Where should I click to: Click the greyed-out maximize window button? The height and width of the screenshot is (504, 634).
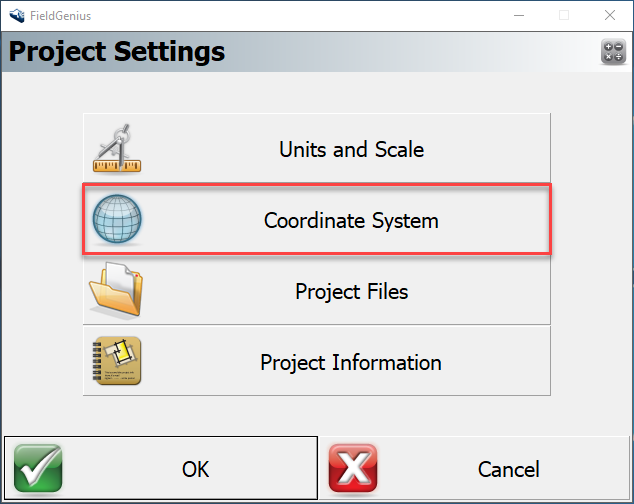point(564,15)
